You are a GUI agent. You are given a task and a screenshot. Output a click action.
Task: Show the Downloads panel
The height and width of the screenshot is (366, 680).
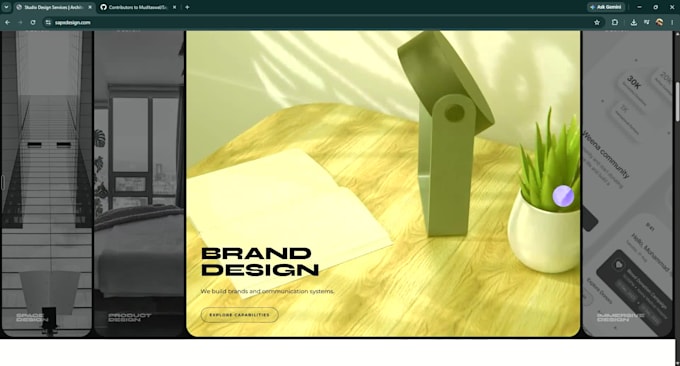(x=634, y=23)
